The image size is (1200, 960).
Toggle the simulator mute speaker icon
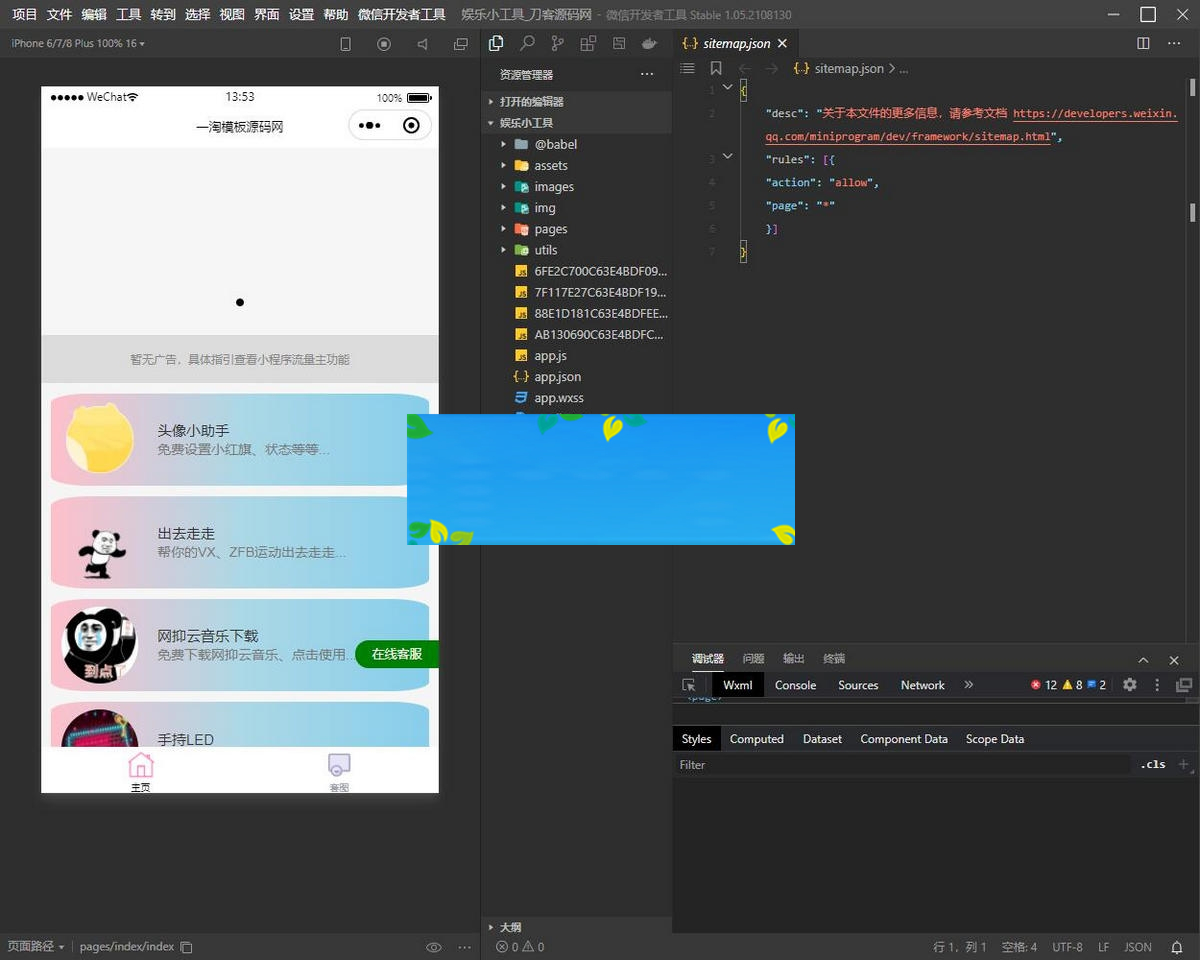pos(422,44)
